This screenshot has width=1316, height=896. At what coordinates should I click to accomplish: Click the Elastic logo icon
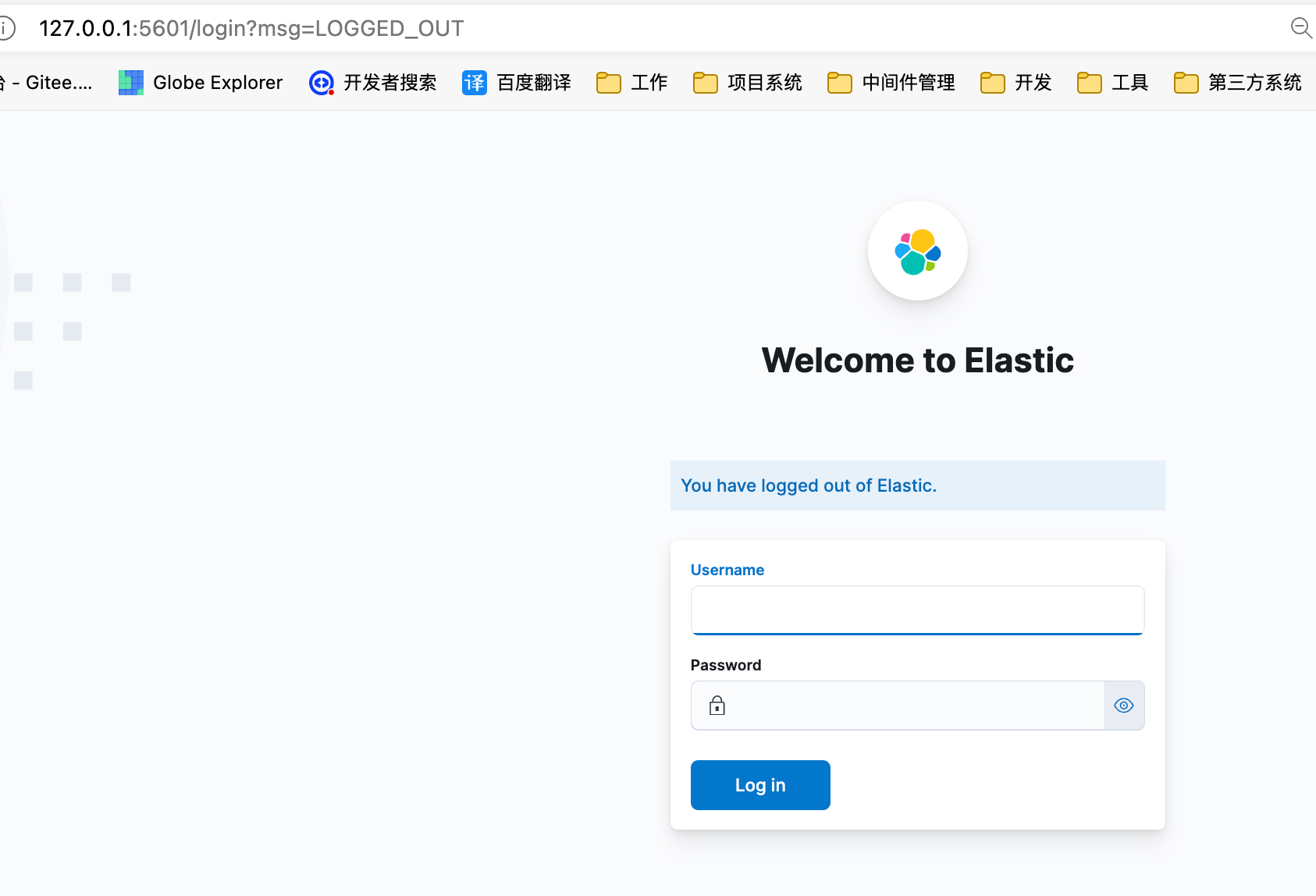pos(918,251)
